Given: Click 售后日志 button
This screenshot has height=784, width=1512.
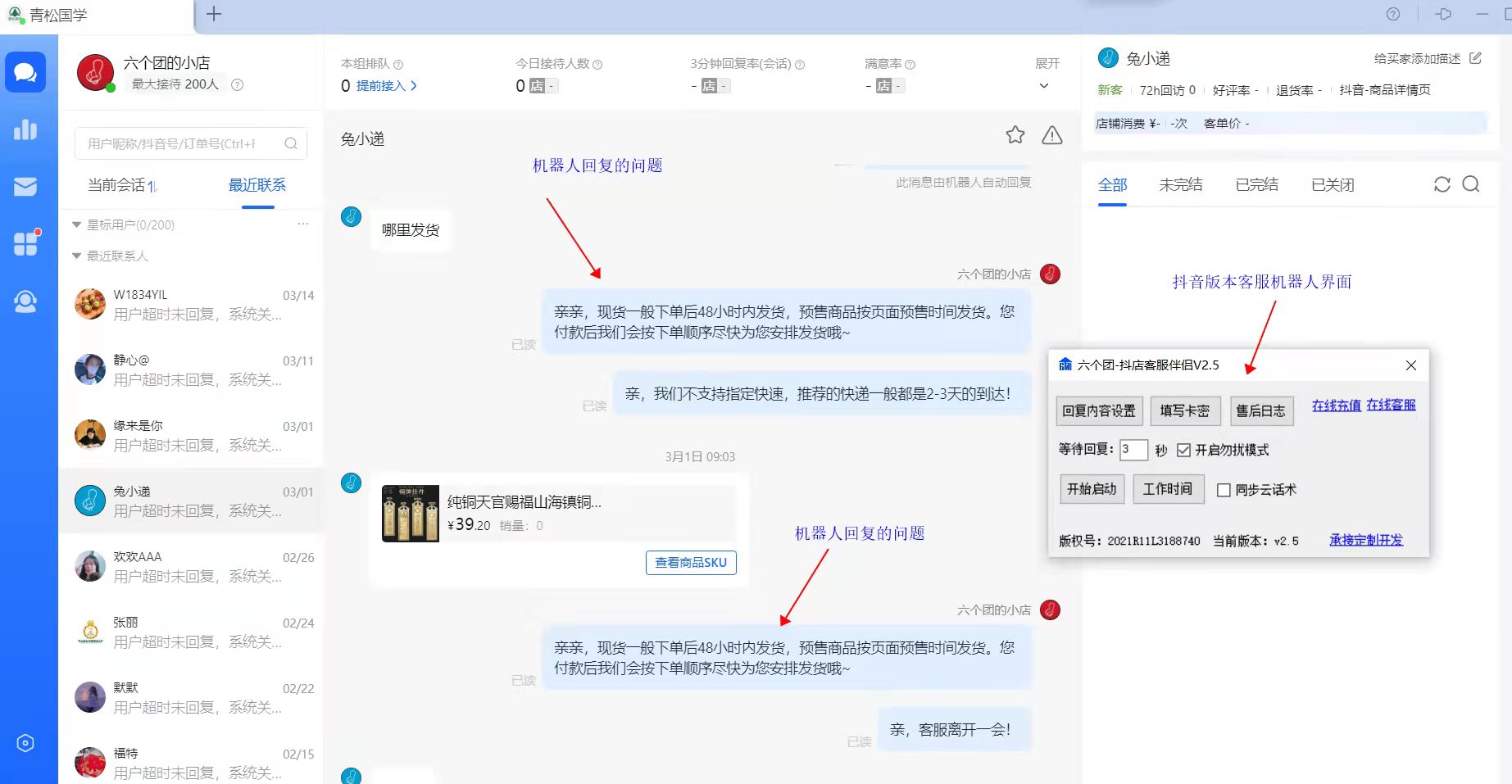Looking at the screenshot, I should tap(1261, 411).
